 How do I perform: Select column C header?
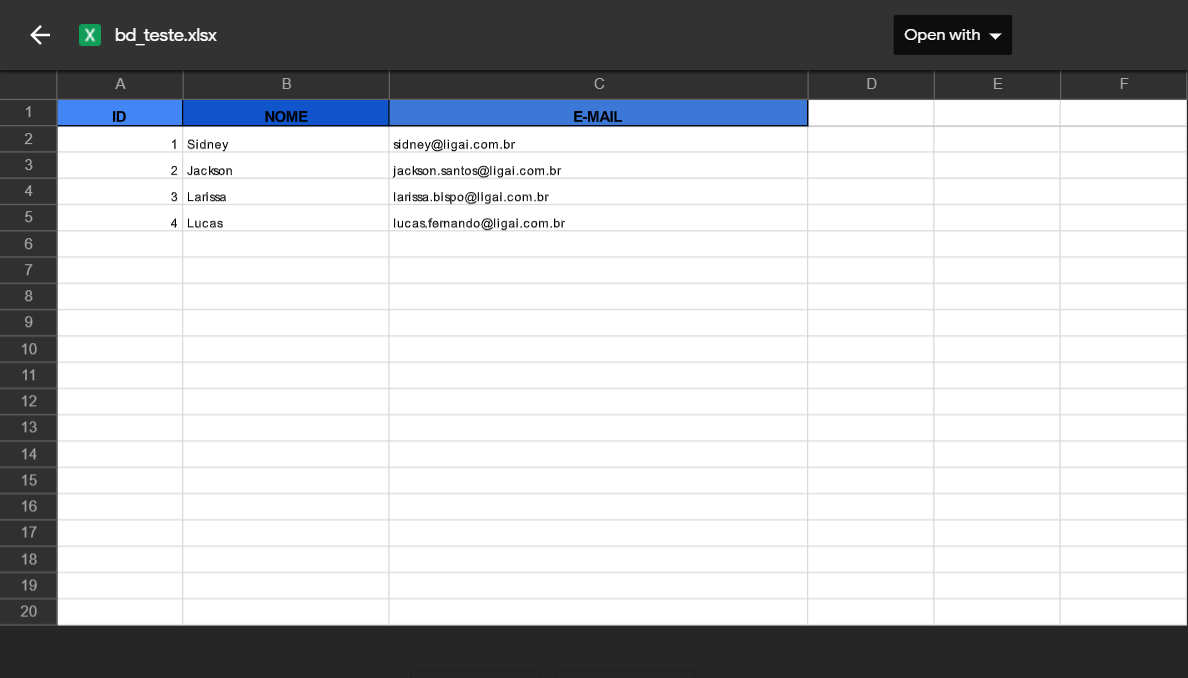[x=599, y=84]
